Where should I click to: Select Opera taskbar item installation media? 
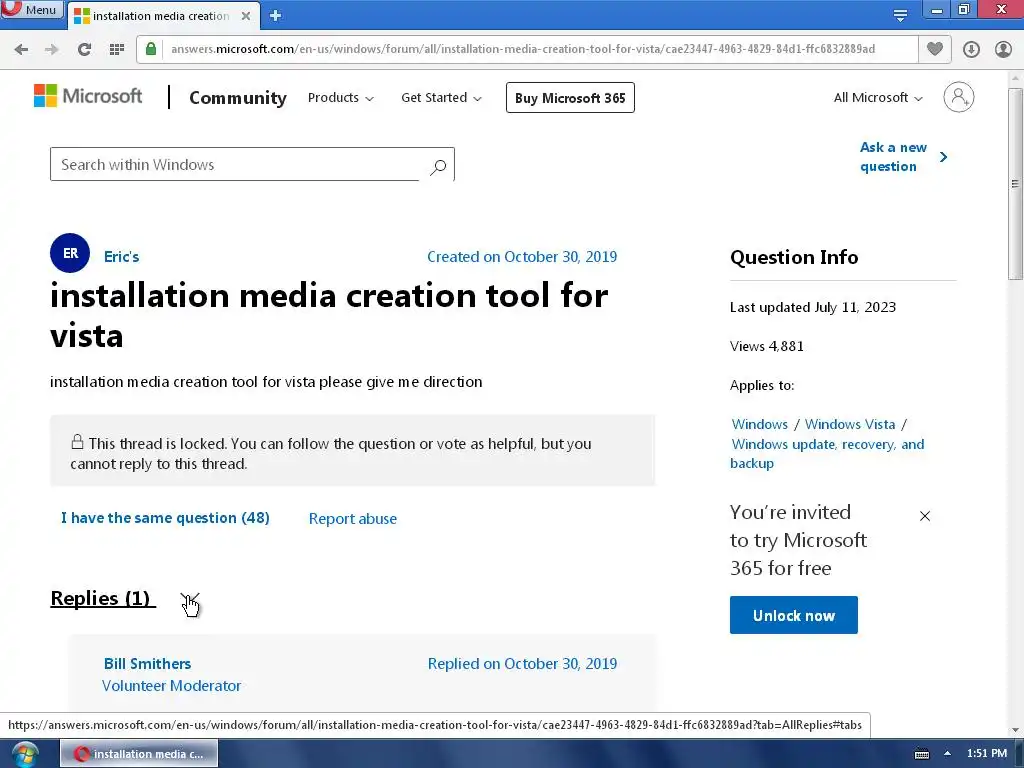tap(139, 754)
